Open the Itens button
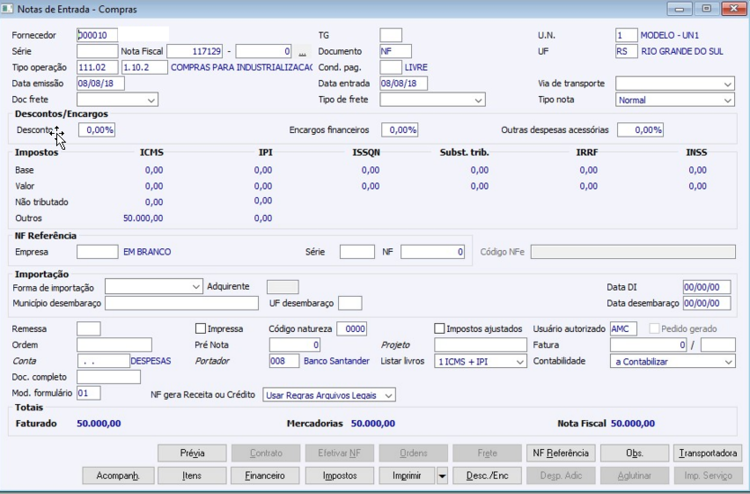The image size is (750, 494). pos(192,476)
